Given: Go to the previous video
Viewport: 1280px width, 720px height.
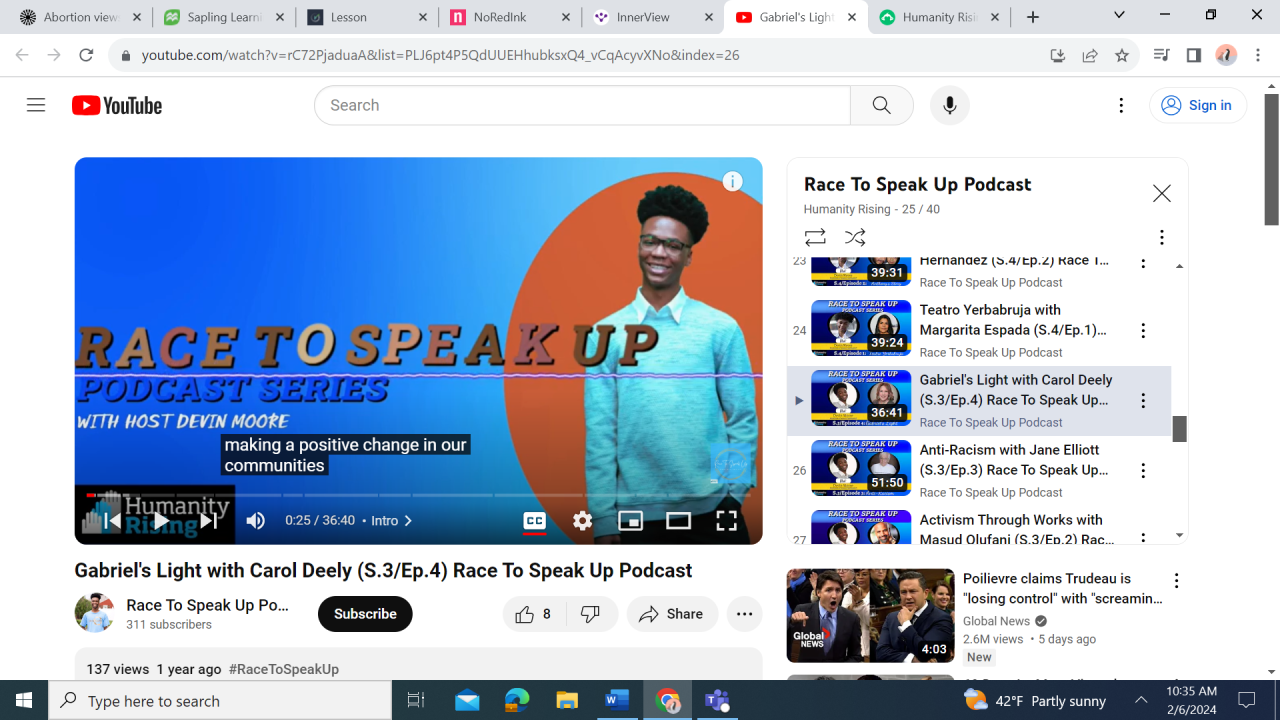Looking at the screenshot, I should [x=112, y=520].
